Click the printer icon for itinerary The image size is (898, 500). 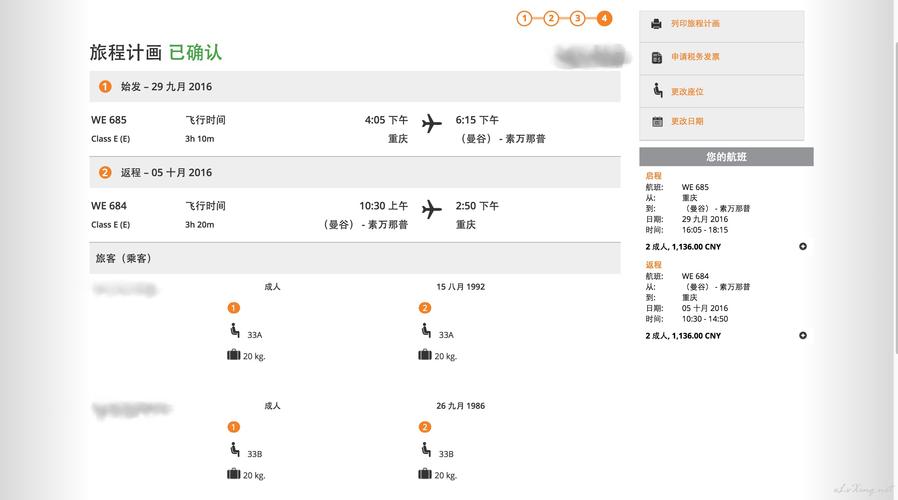coord(656,24)
